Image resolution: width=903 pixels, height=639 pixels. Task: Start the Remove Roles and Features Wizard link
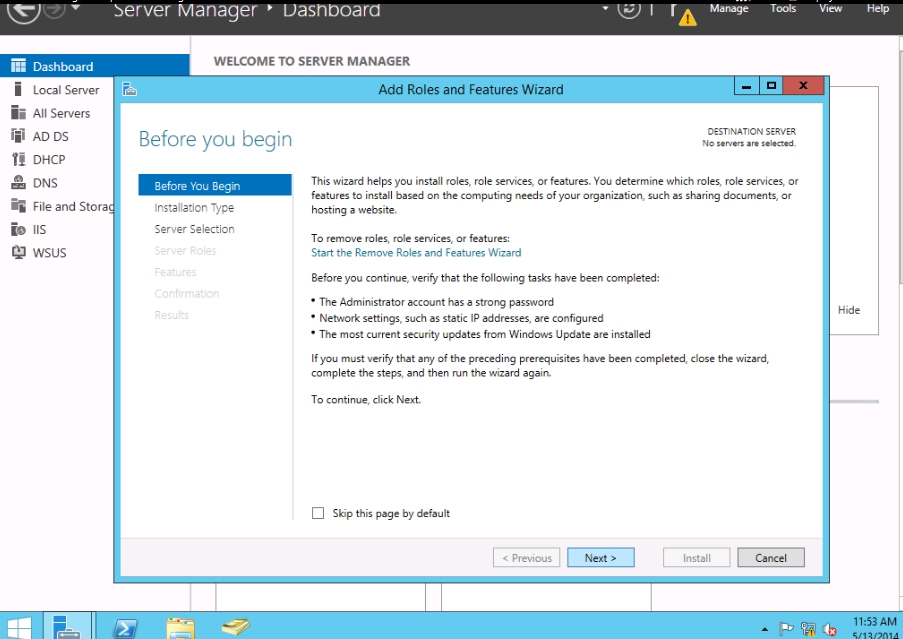point(416,252)
